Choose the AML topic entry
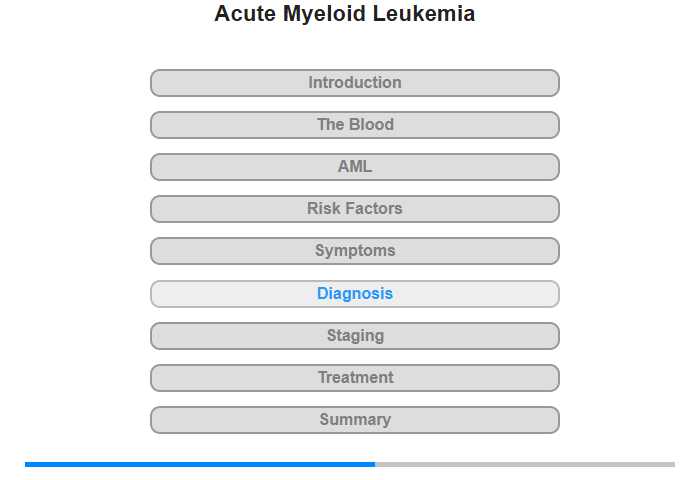This screenshot has height=480, width=700. coord(355,167)
